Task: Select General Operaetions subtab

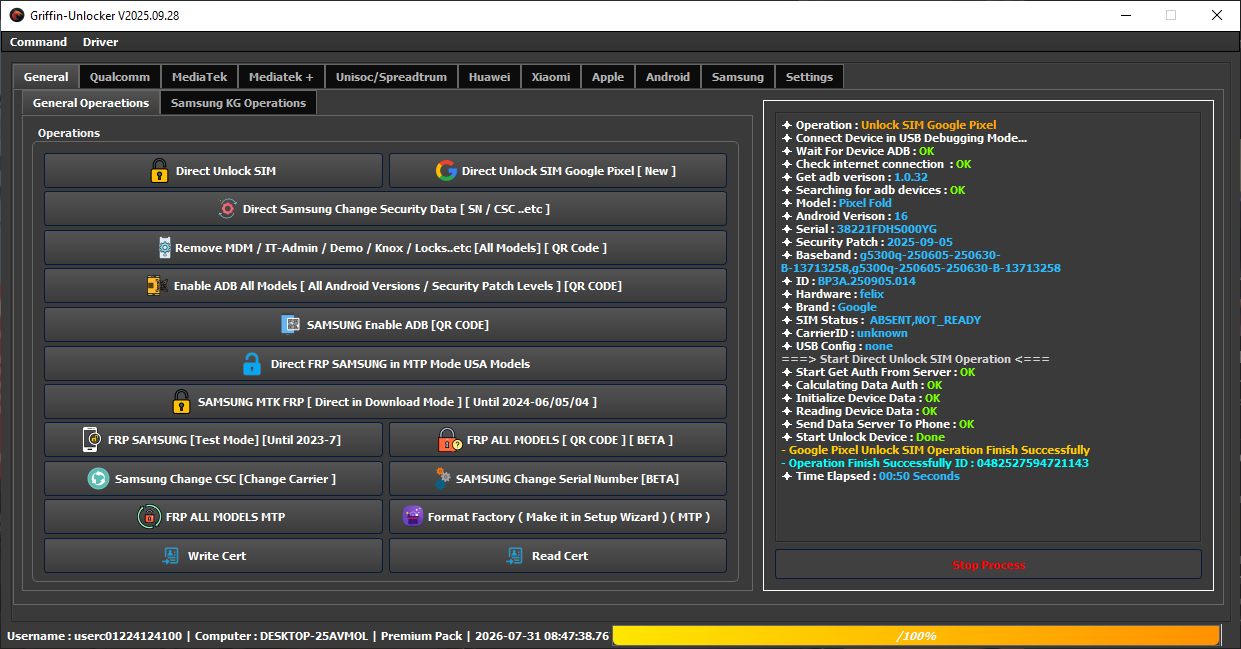Action: pos(91,103)
